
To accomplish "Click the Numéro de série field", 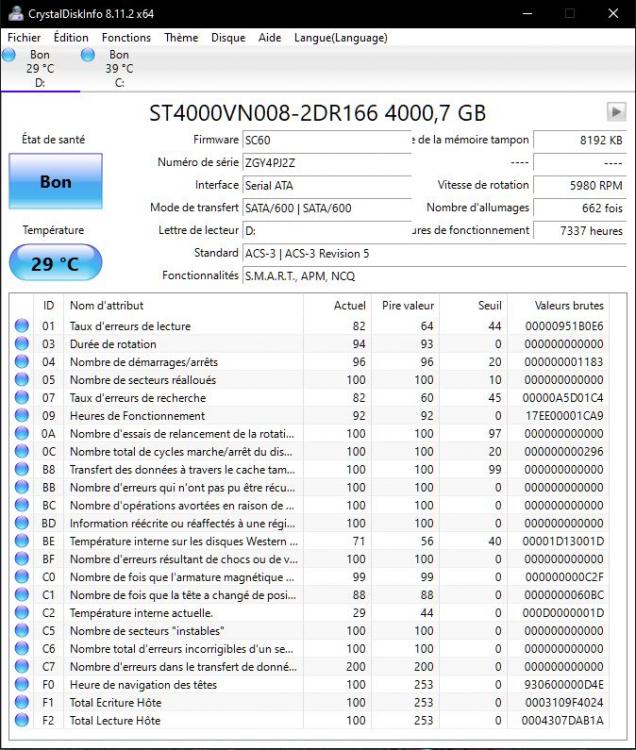I will pyautogui.click(x=326, y=162).
